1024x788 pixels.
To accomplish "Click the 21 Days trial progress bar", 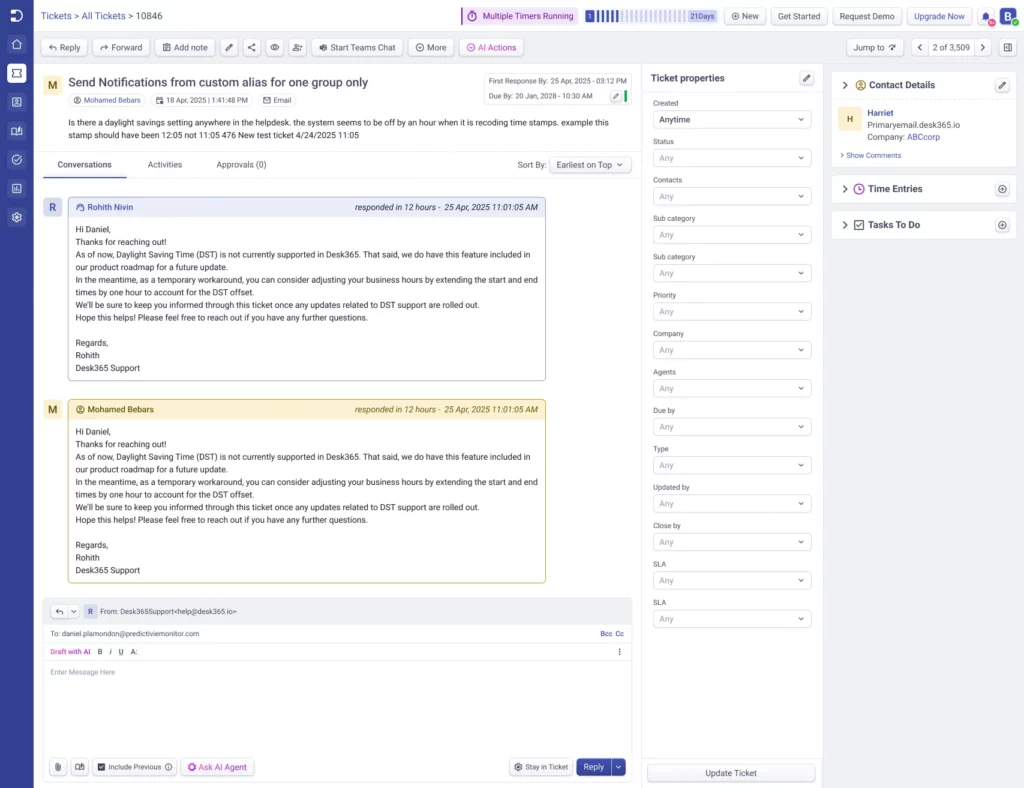I will pyautogui.click(x=650, y=16).
